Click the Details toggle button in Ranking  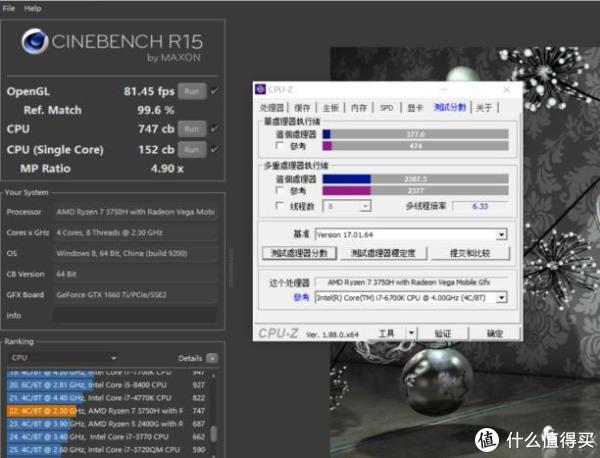212,358
